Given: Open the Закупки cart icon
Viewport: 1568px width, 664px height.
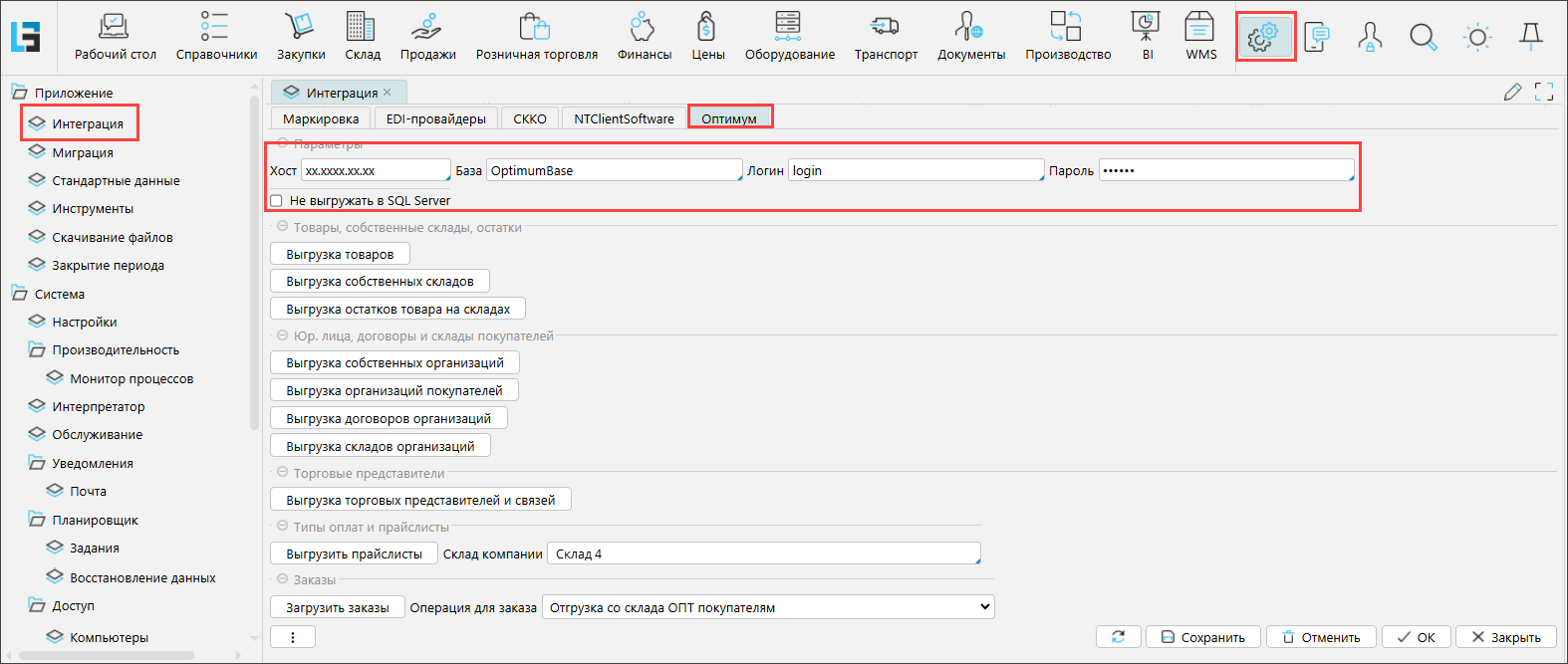Looking at the screenshot, I should (x=300, y=37).
